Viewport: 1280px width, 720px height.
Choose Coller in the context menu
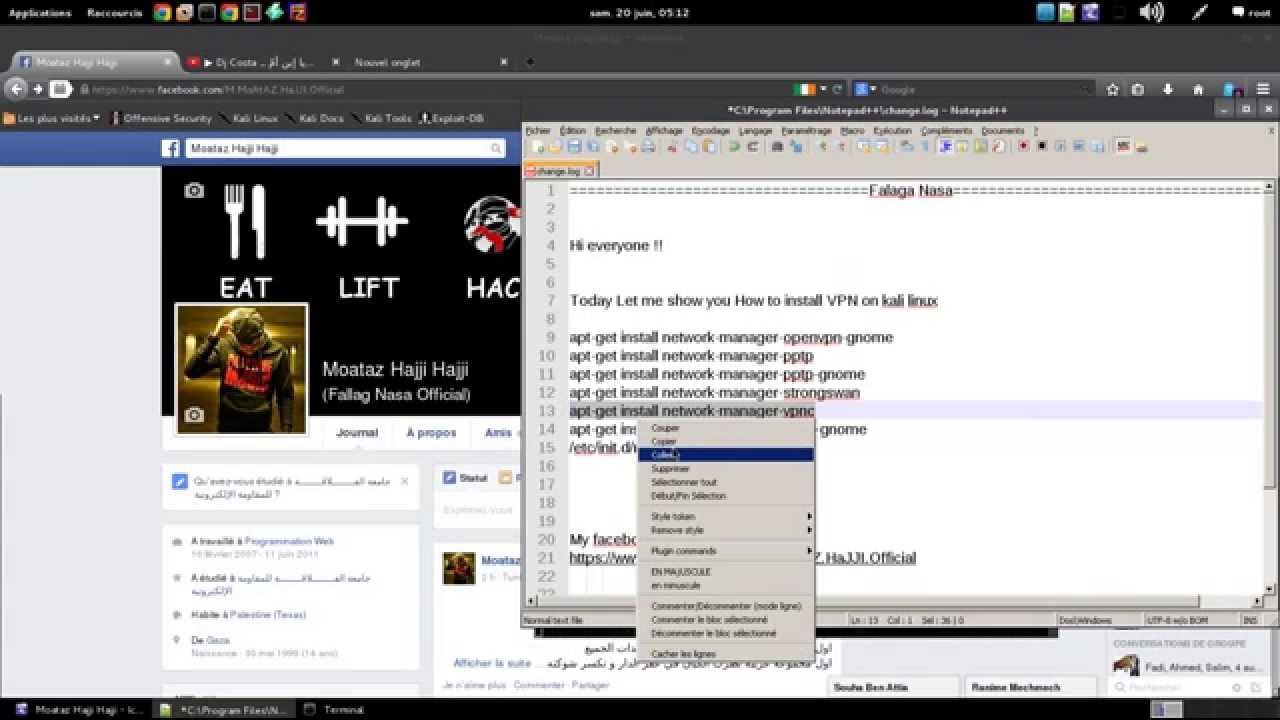726,454
